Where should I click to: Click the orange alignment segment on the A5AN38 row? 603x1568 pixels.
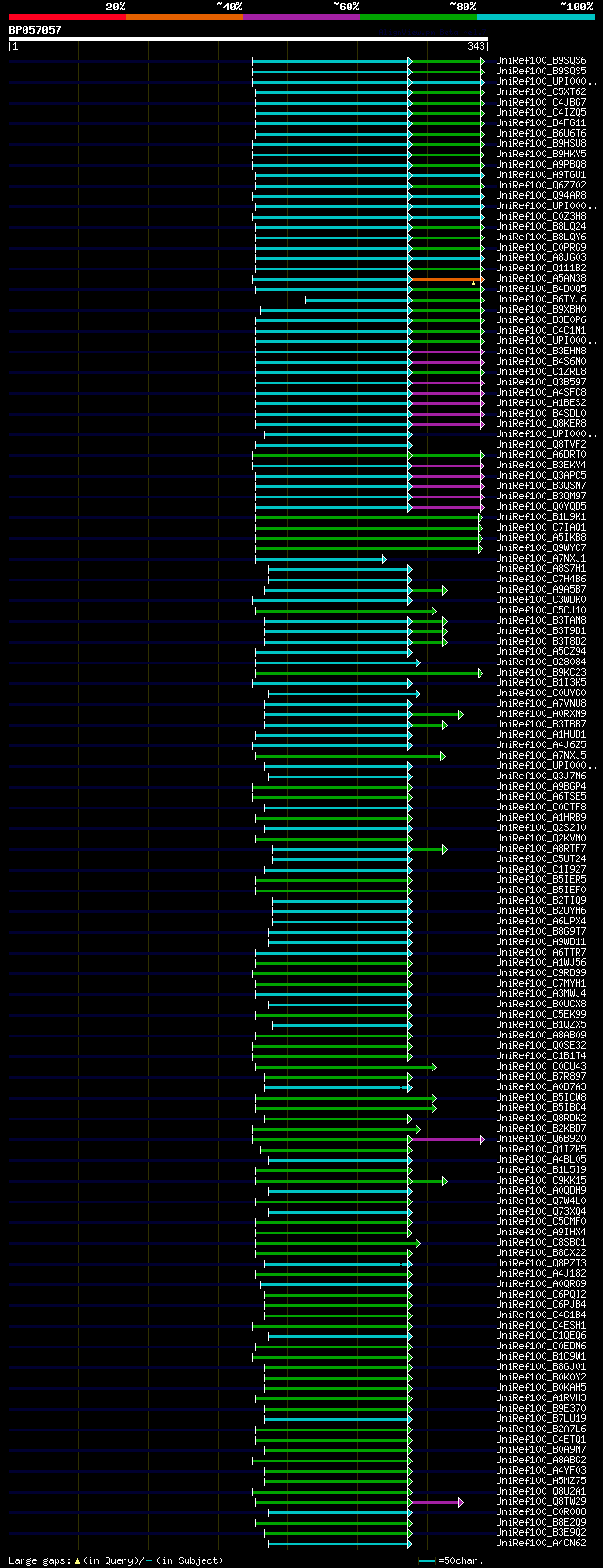click(446, 279)
